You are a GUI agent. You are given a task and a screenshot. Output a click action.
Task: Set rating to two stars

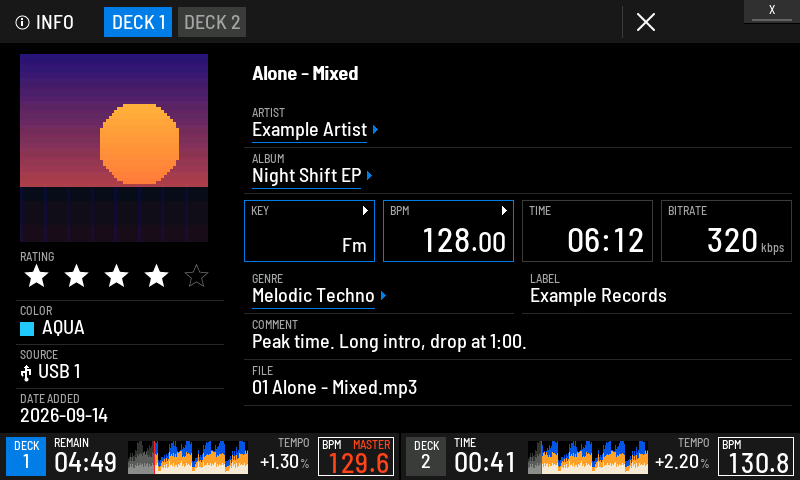click(77, 276)
